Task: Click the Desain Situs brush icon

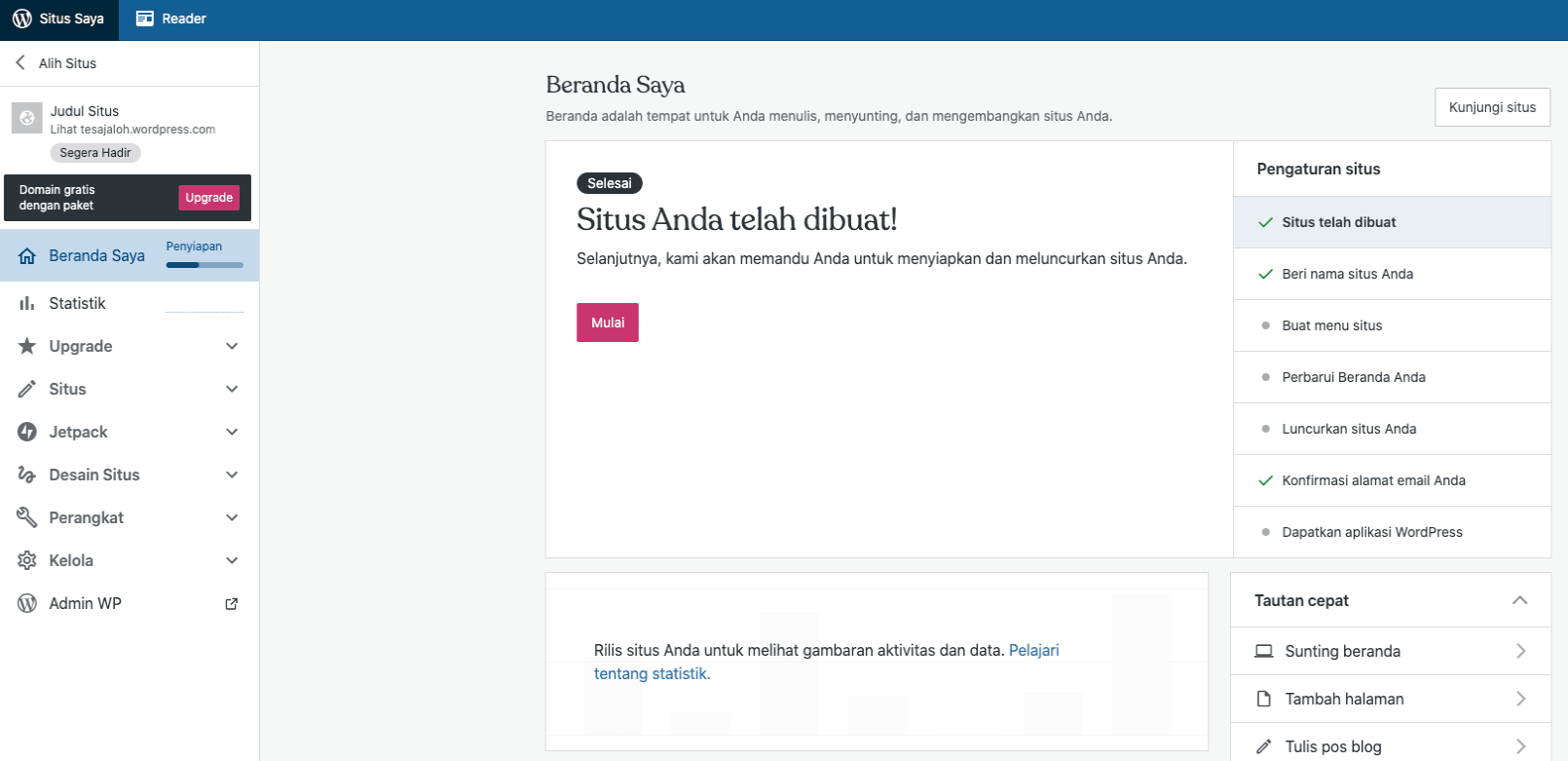Action: pos(27,475)
